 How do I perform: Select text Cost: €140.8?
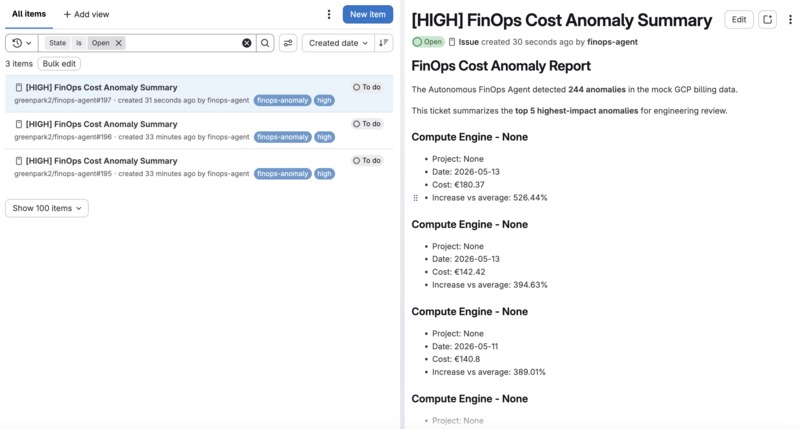click(x=456, y=360)
